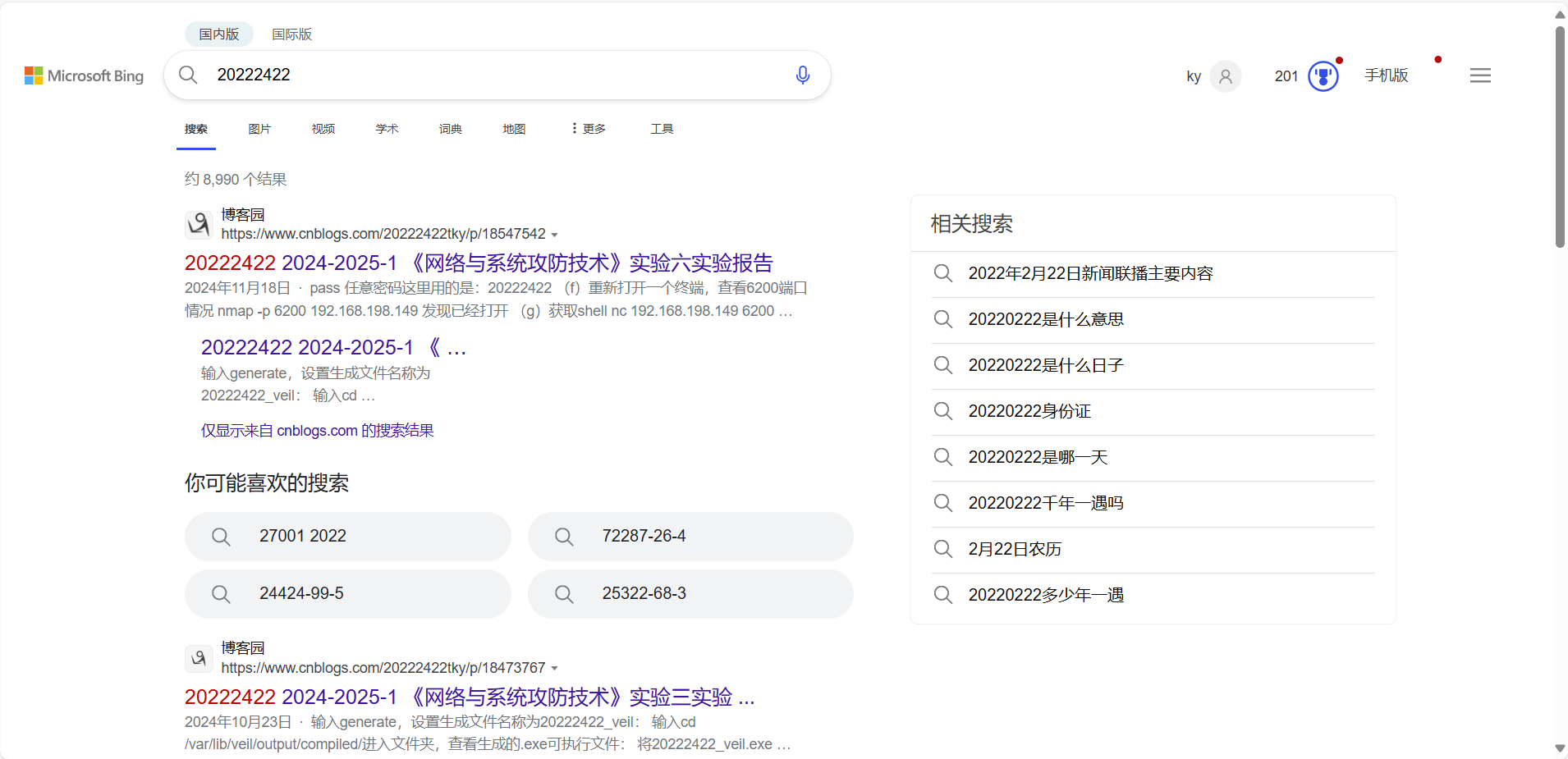The image size is (1568, 759).
Task: Open related search 20220222是哪一天
Action: click(x=1038, y=457)
